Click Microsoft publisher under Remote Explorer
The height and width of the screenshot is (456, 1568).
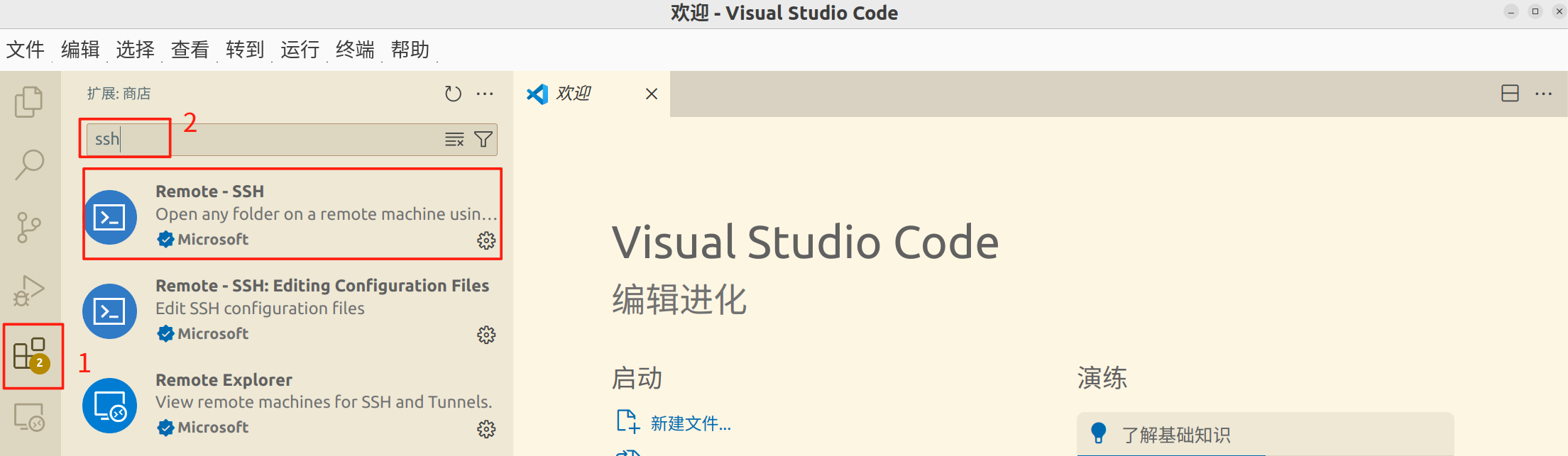point(213,428)
